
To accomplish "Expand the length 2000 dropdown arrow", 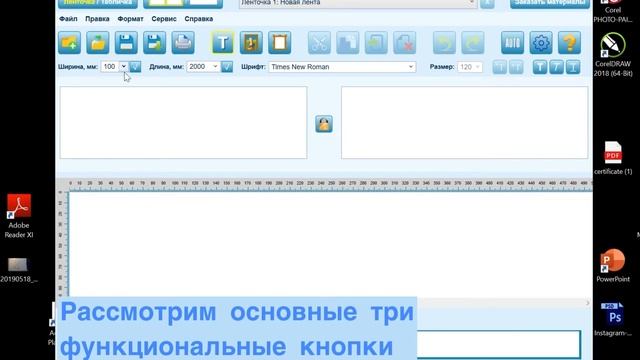I will tap(216, 67).
